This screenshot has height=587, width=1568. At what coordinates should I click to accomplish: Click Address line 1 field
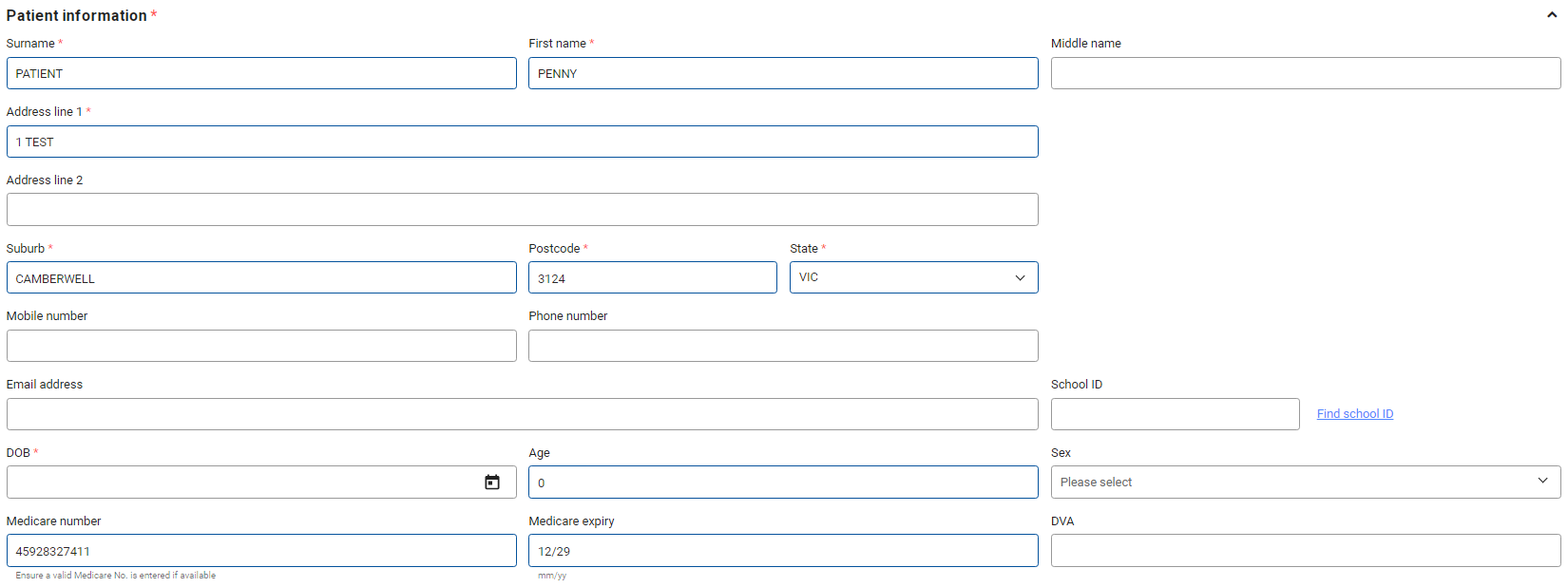click(x=522, y=142)
